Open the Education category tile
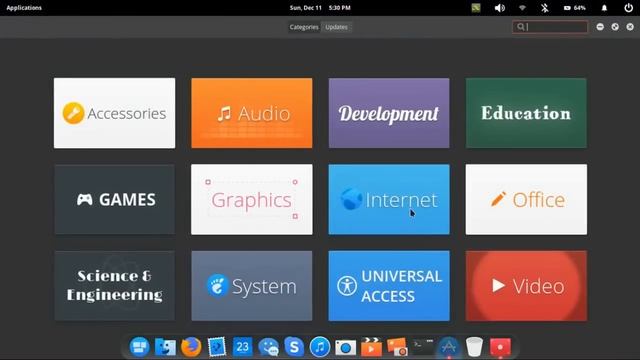Image resolution: width=640 pixels, height=360 pixels. (x=526, y=113)
